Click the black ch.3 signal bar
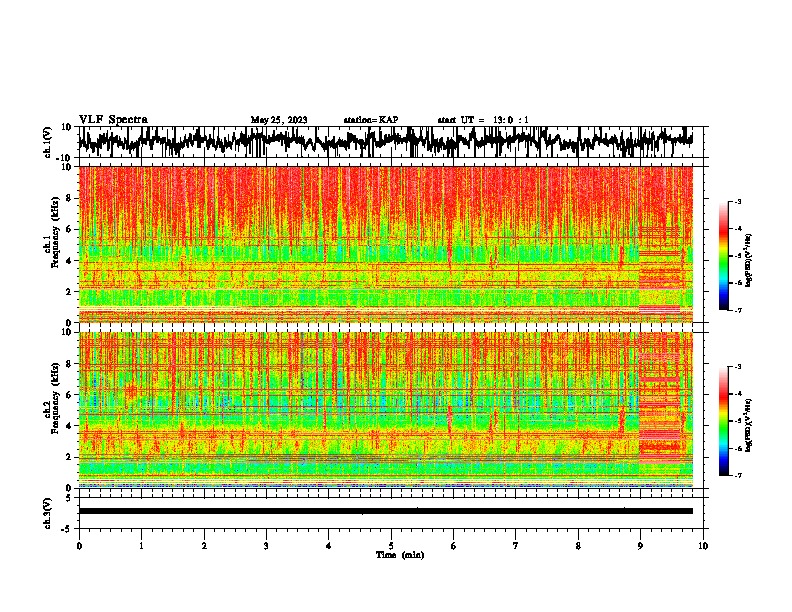This screenshot has height=612, width=792. click(x=386, y=511)
